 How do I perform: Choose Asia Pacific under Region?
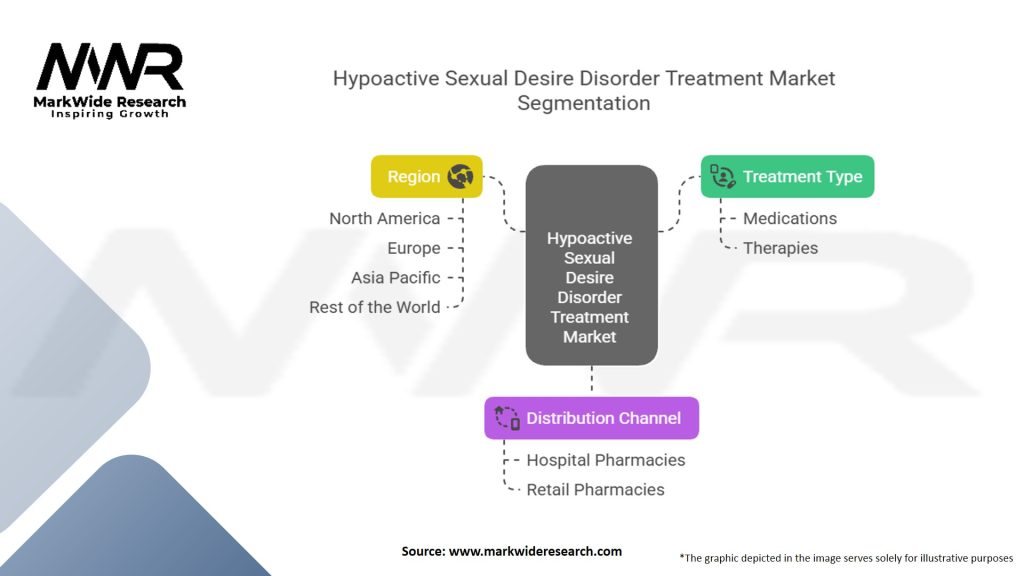[x=395, y=277]
